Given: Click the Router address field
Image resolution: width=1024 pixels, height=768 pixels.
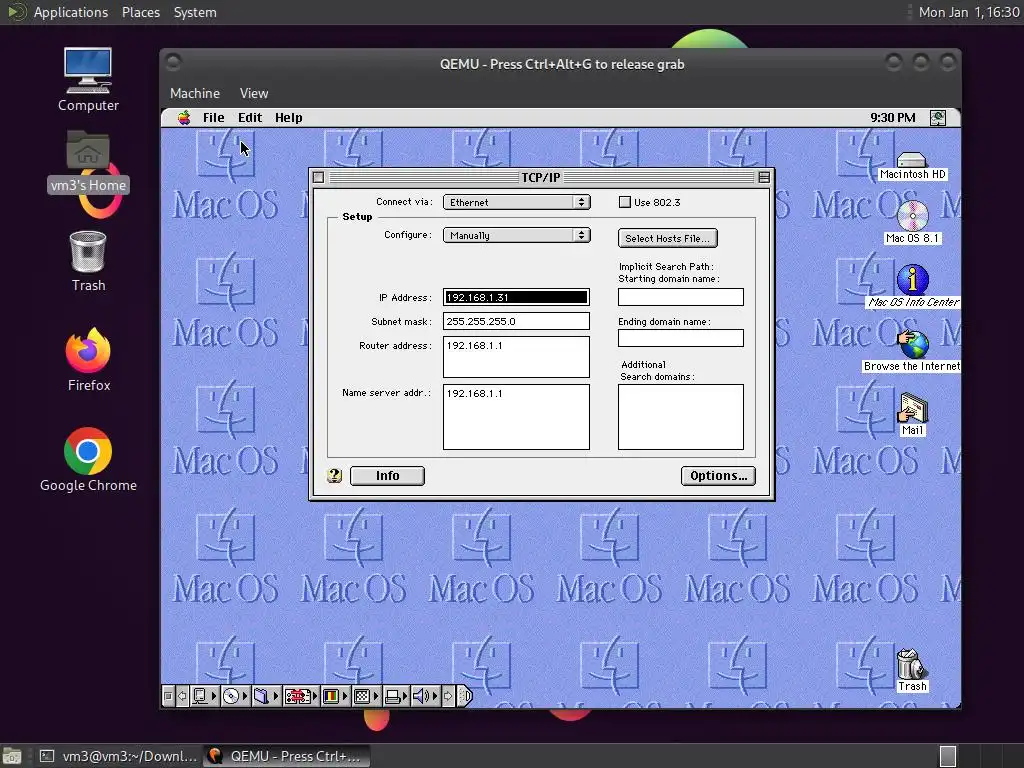Looking at the screenshot, I should [x=516, y=357].
